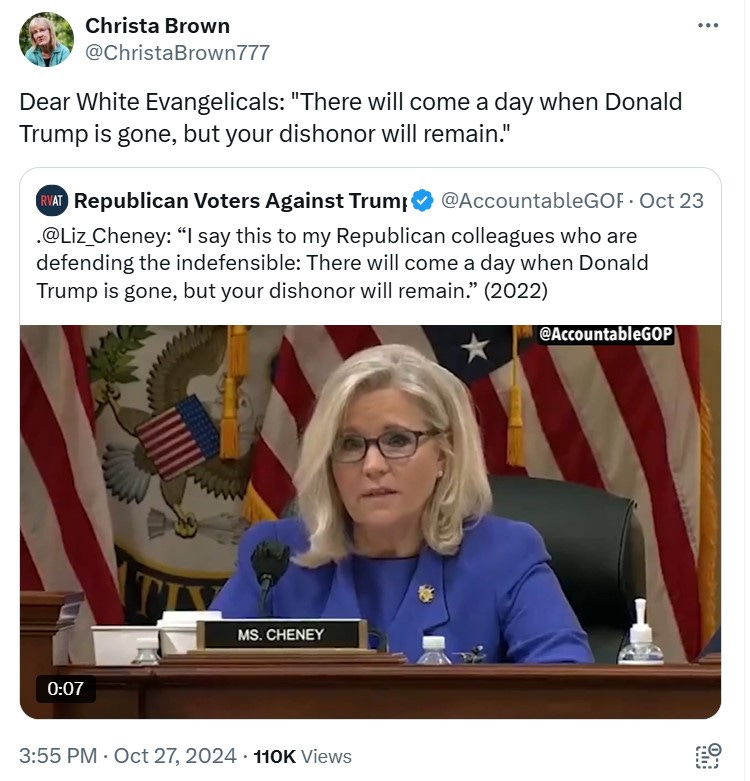
Task: Click the @AccountableGOP watermark on video
Action: click(606, 334)
